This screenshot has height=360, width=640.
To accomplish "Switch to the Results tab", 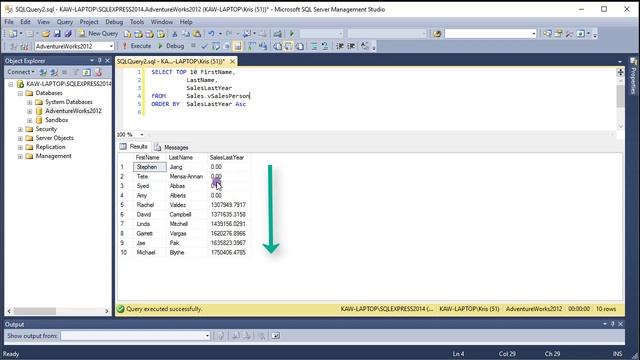I will point(134,147).
